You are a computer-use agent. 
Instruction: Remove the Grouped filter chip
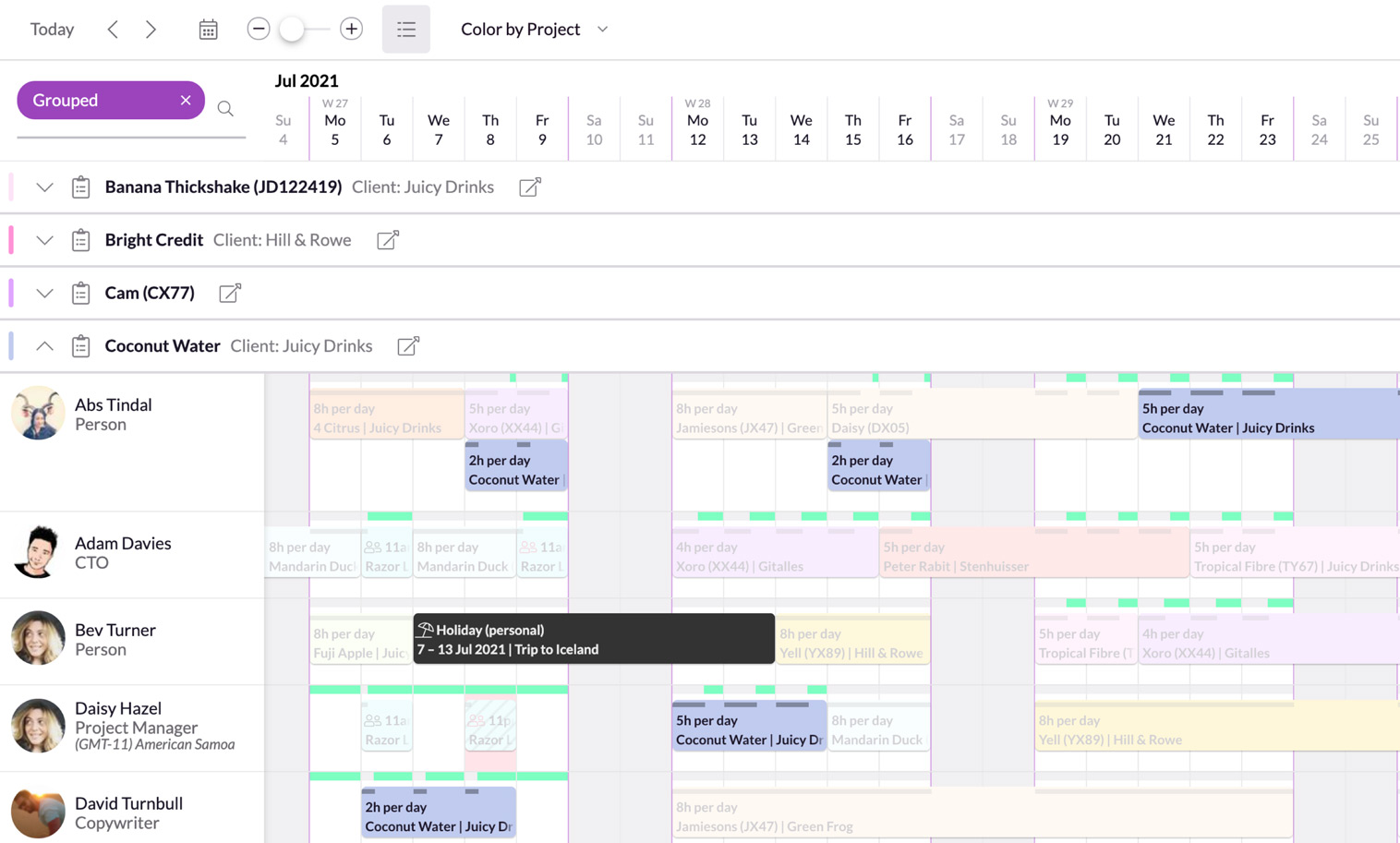point(185,100)
